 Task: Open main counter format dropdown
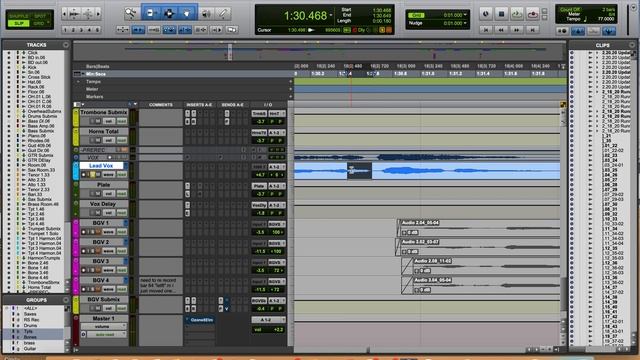pyautogui.click(x=331, y=16)
